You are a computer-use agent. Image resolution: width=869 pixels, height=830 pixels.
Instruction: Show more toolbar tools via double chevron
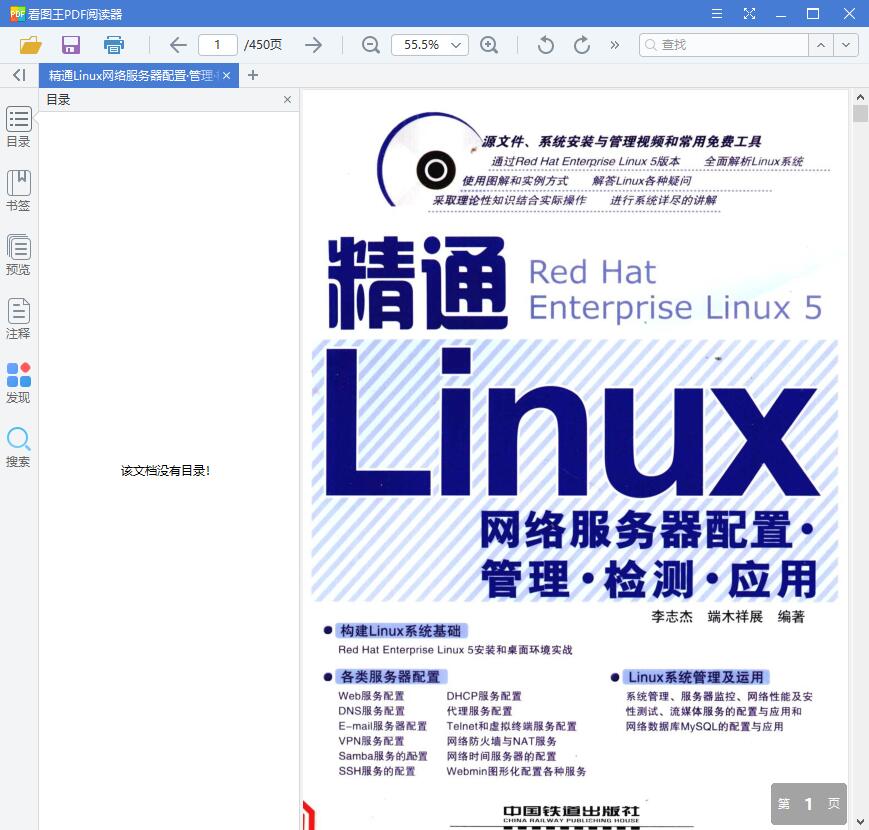pos(614,45)
